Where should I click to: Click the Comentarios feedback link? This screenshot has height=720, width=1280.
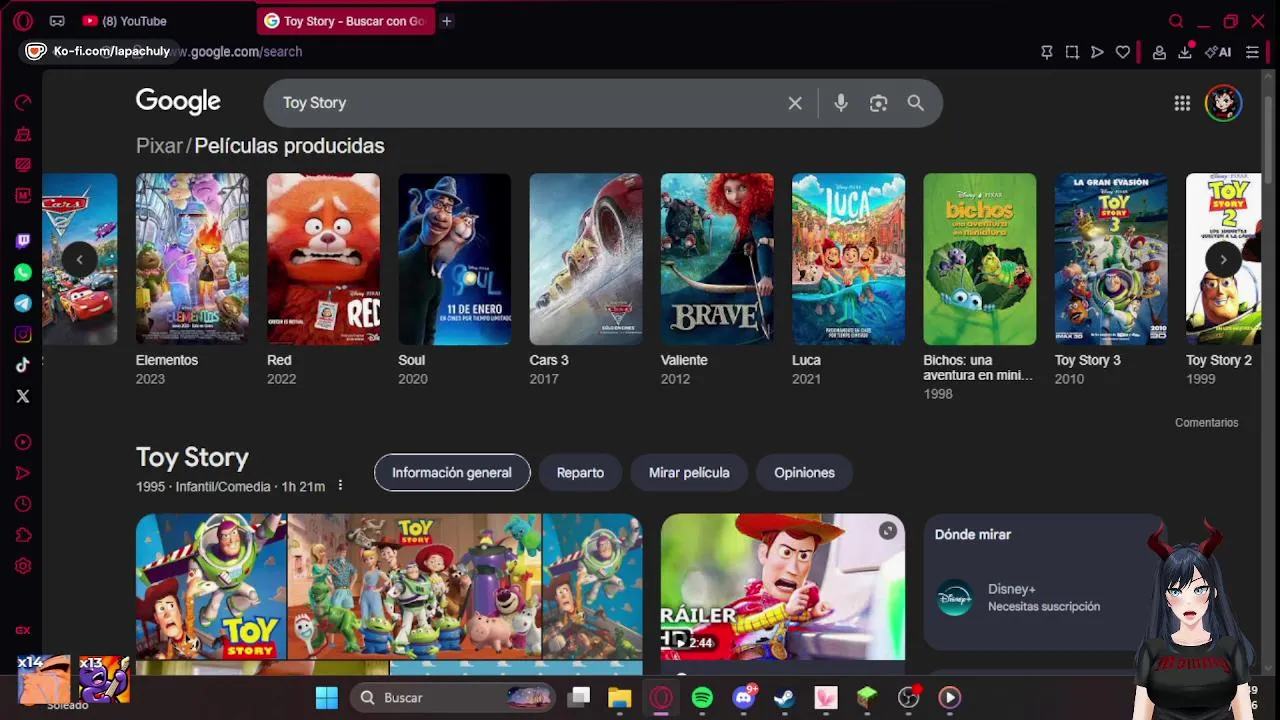coord(1206,423)
